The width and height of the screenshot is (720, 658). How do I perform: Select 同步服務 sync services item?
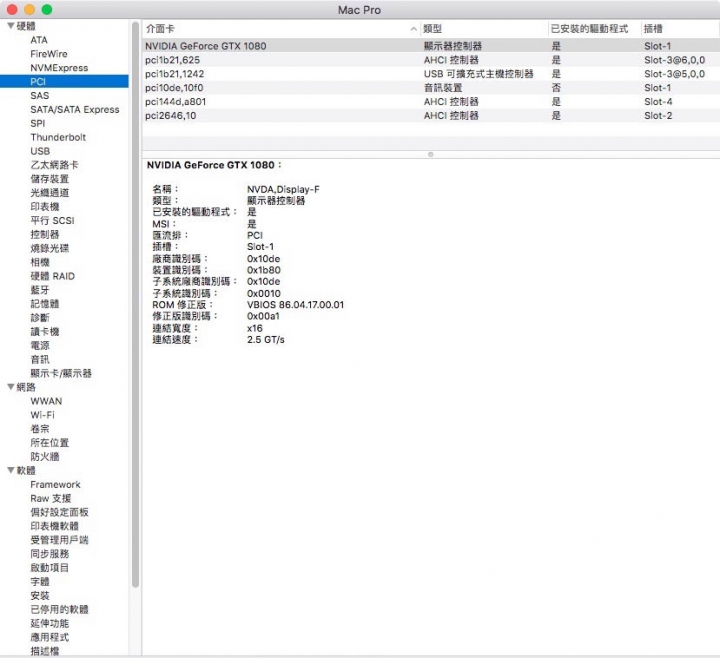(x=50, y=554)
